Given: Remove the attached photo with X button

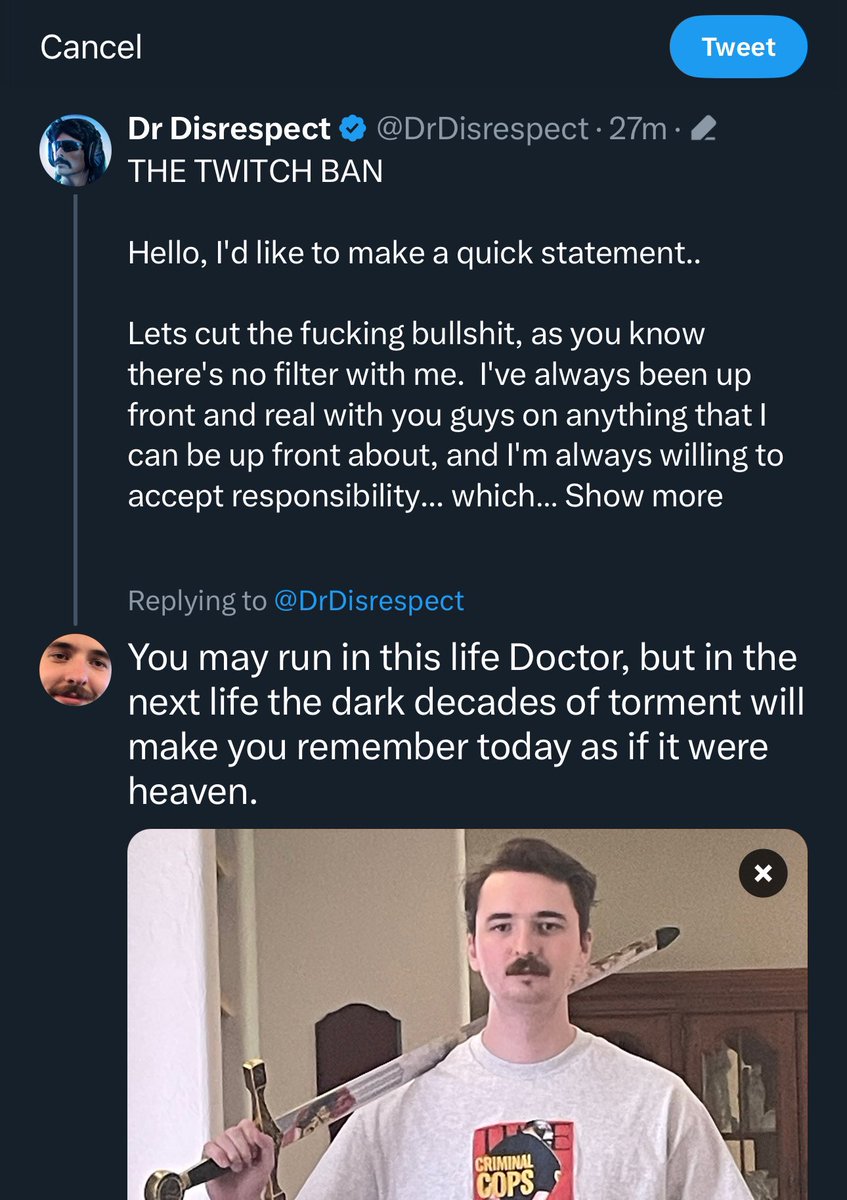Looking at the screenshot, I should (x=763, y=873).
